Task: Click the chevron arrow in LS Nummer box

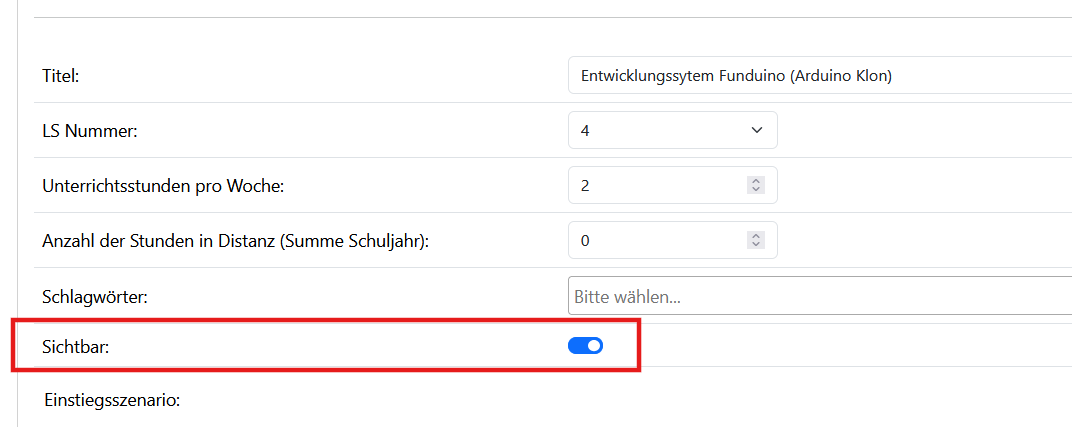Action: [x=757, y=130]
